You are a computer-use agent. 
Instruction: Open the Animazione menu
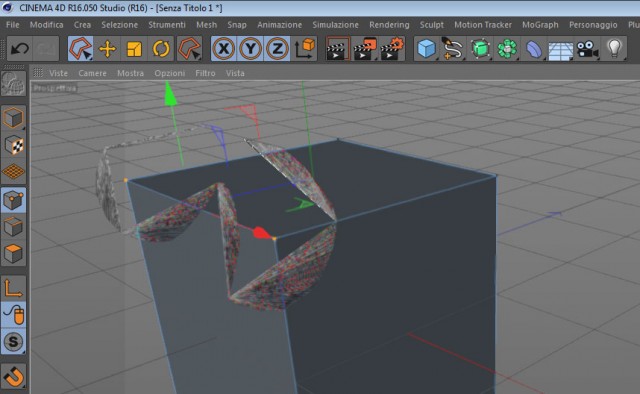tap(280, 25)
